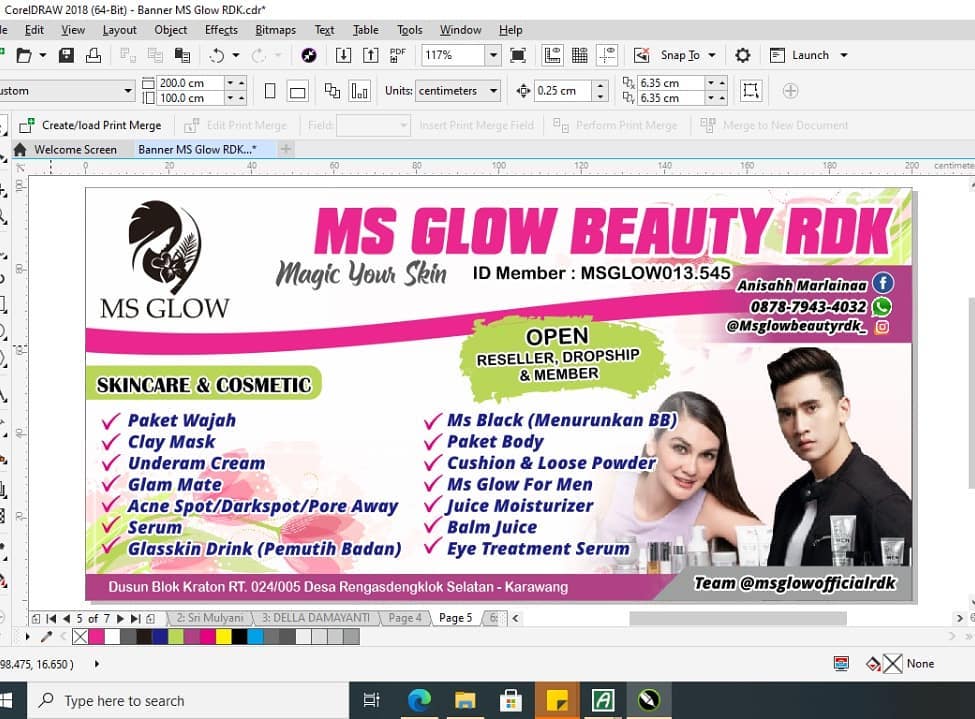Click the bleed area bounding box icon
Viewport: 975px width, 719px height.
751,91
